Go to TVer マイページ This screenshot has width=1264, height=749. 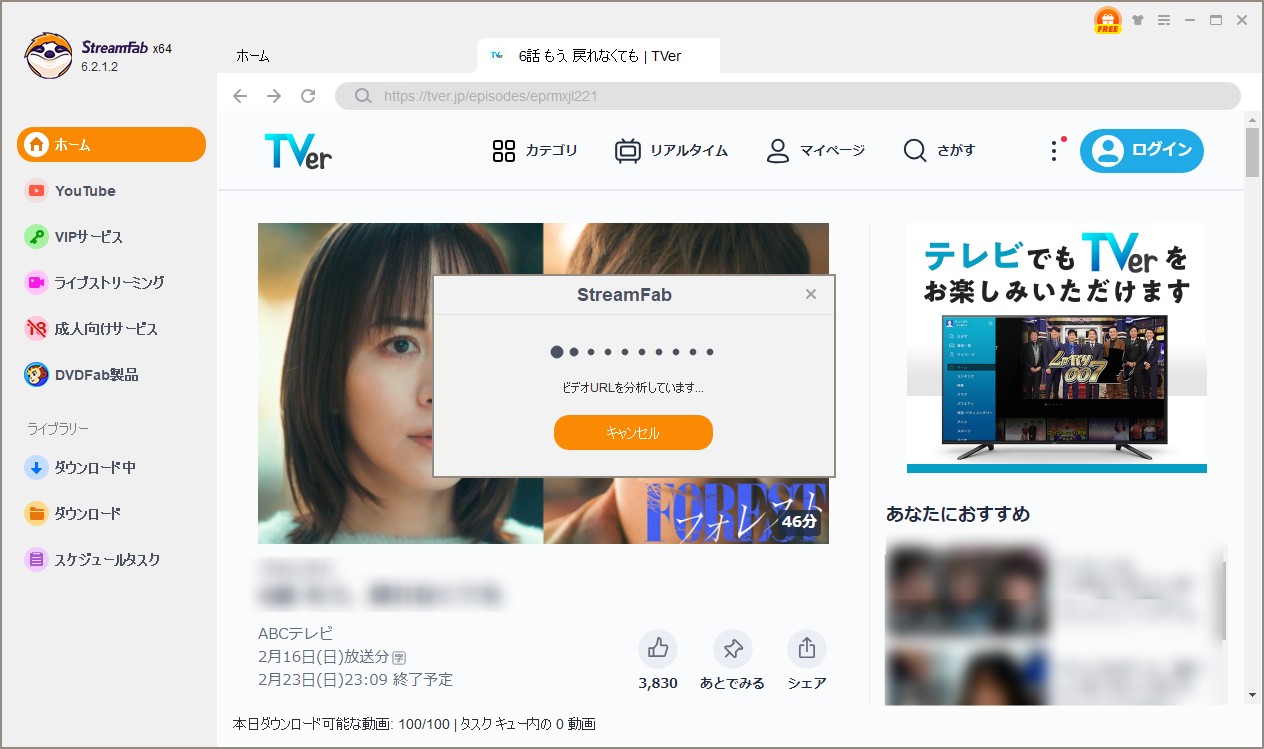[x=815, y=151]
